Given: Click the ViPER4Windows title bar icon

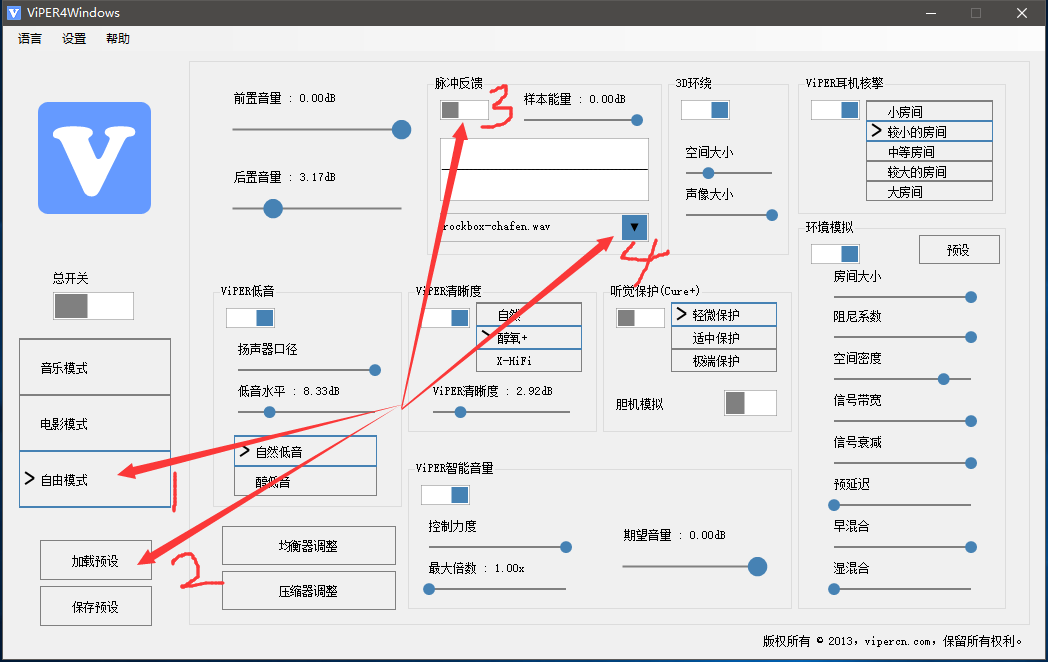Looking at the screenshot, I should pyautogui.click(x=13, y=13).
